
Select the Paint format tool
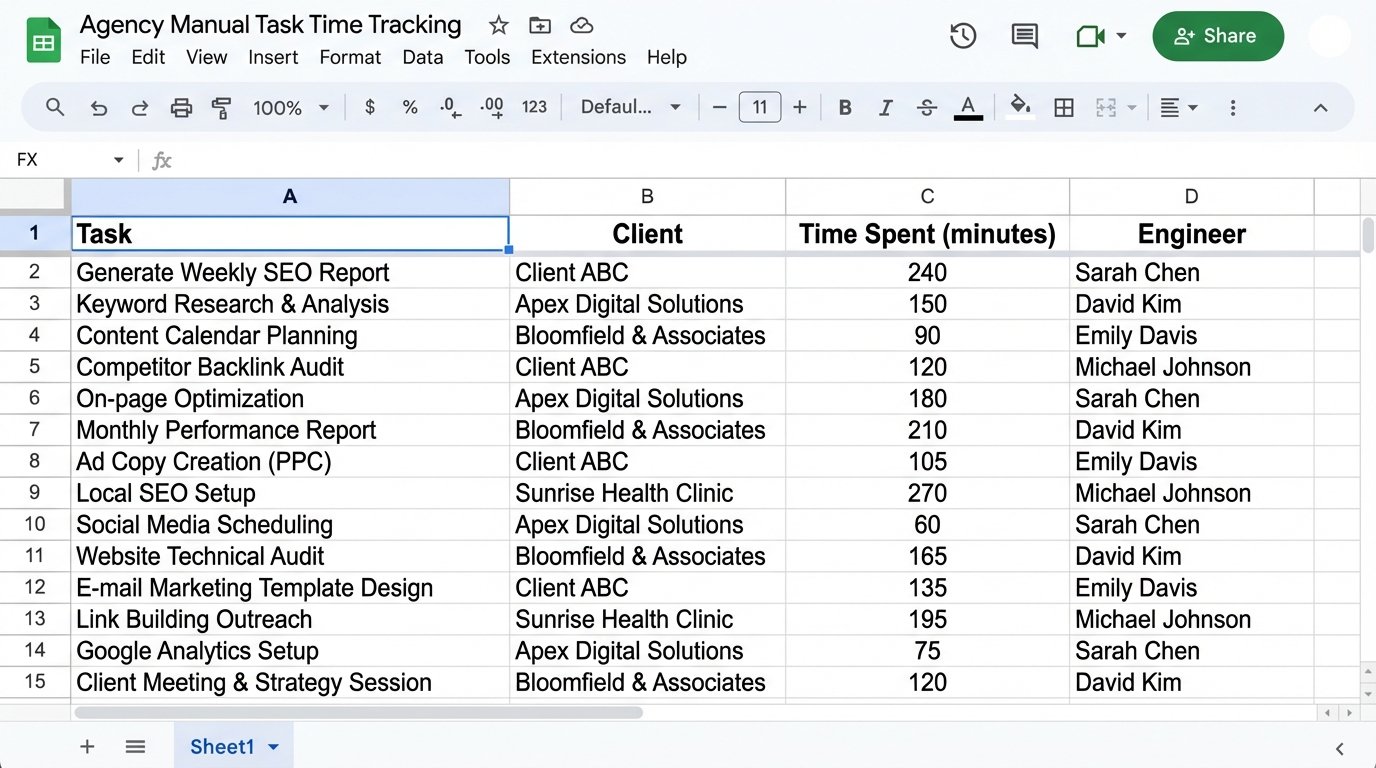[221, 107]
